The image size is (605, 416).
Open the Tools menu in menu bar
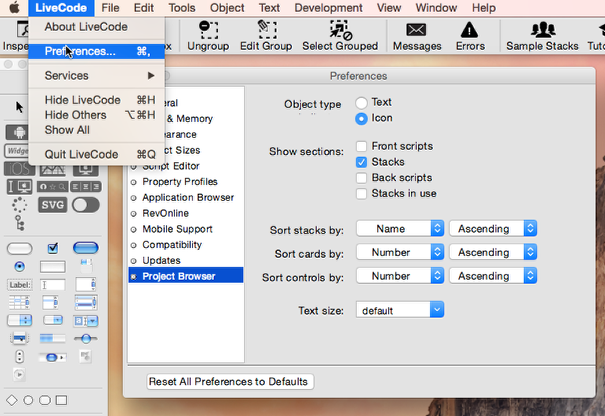click(182, 8)
